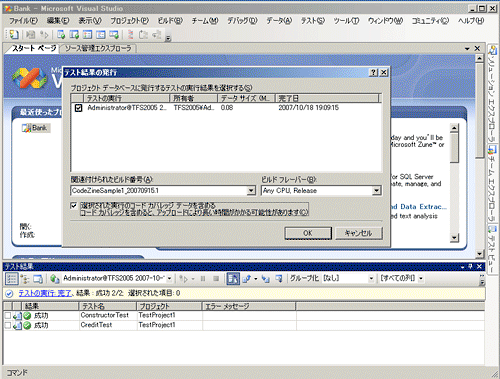Click the green success icon on CreditTest row
Screen dimensions: 500x379
point(27,325)
